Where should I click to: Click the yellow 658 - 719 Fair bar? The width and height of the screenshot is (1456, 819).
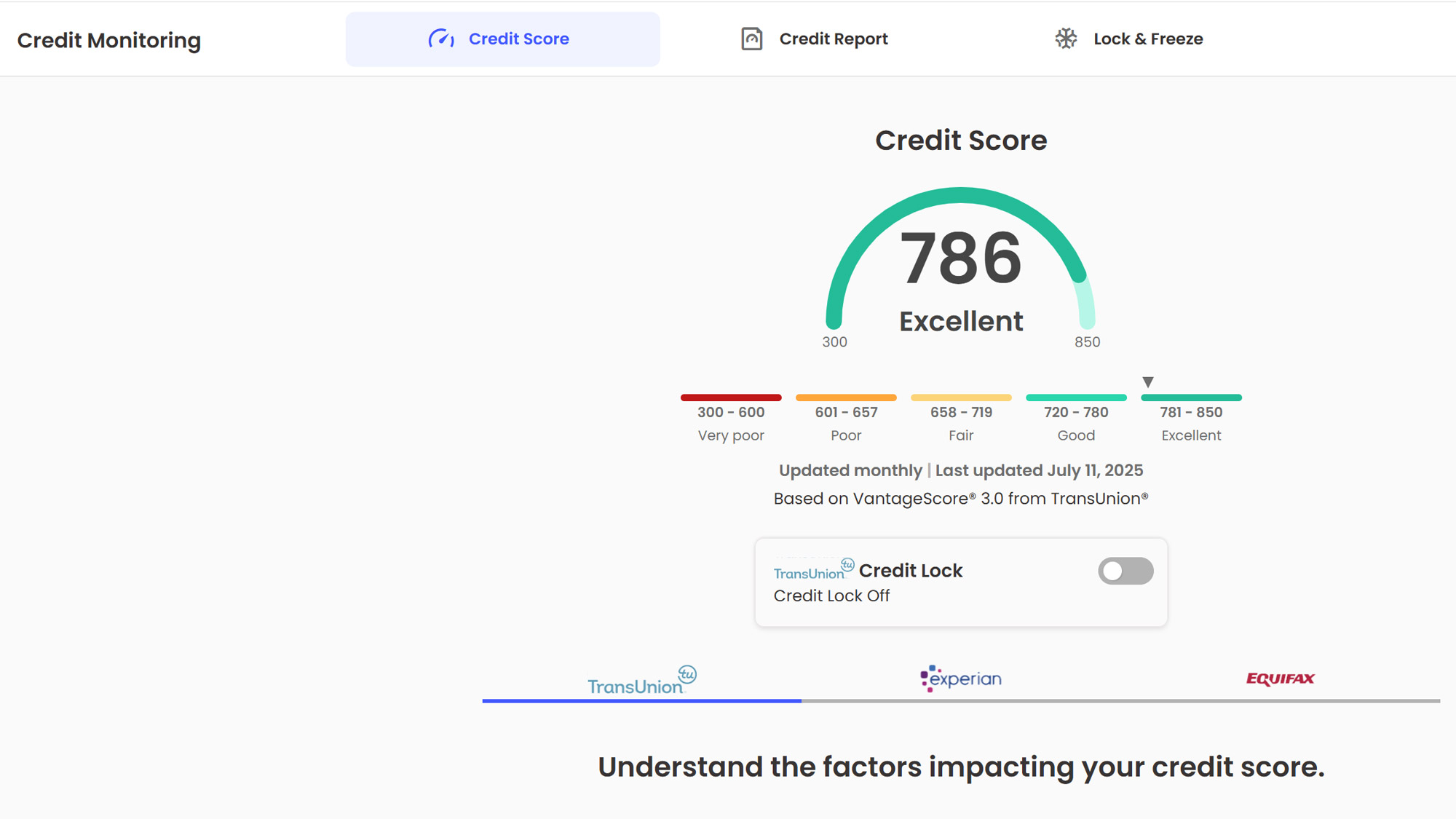[x=961, y=397]
